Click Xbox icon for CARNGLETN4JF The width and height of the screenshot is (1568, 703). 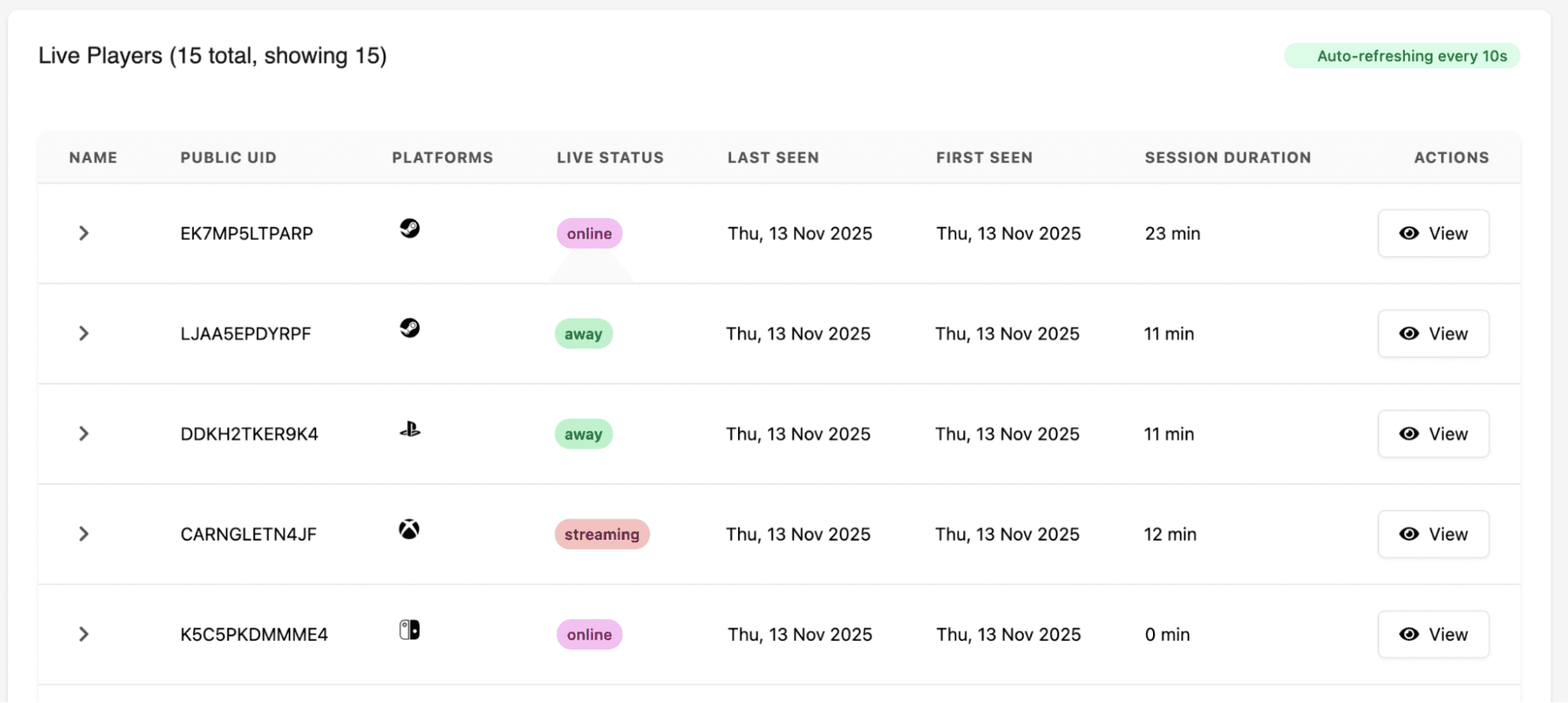tap(409, 530)
